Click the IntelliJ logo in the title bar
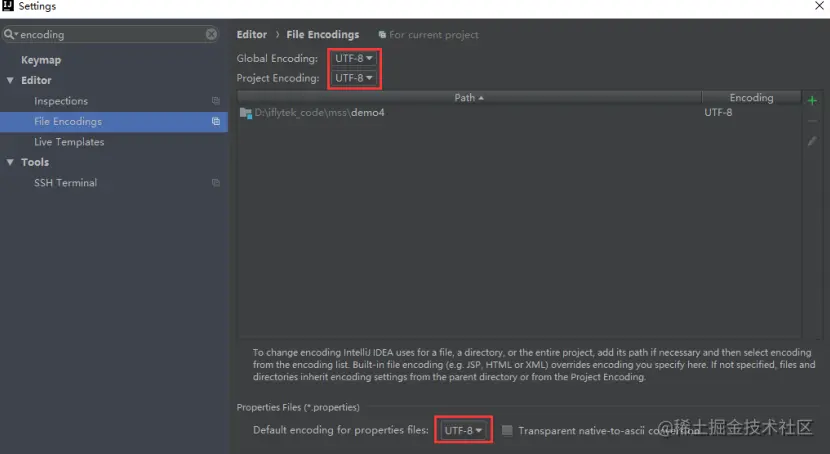 [7, 6]
